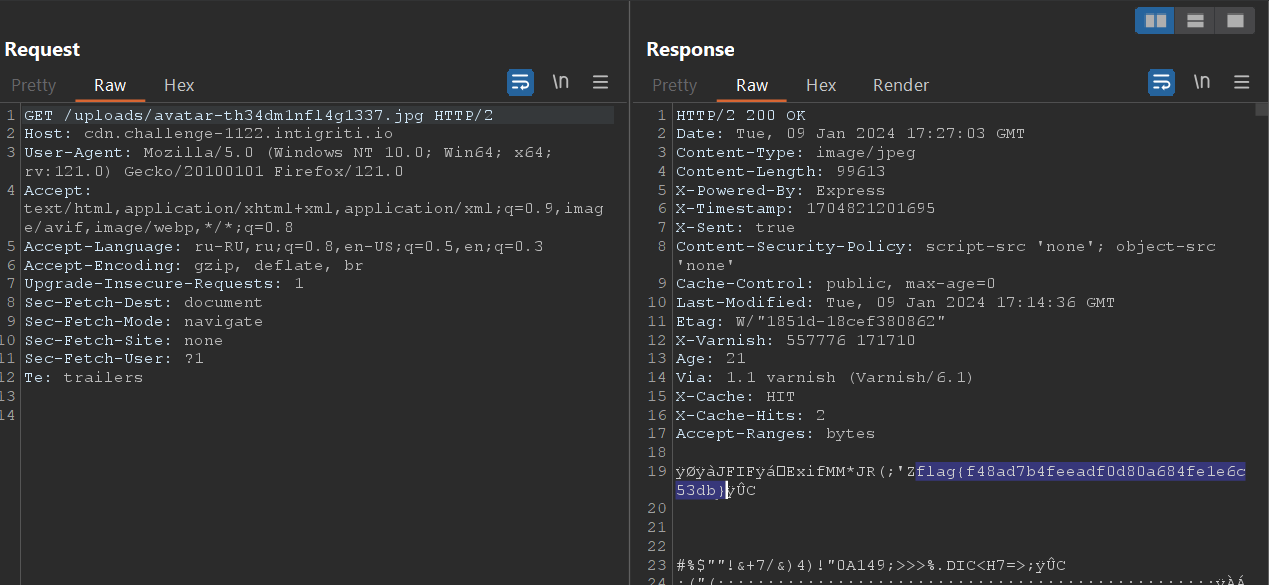
Task: Switch Request view to the Pretty tab
Action: coord(34,85)
